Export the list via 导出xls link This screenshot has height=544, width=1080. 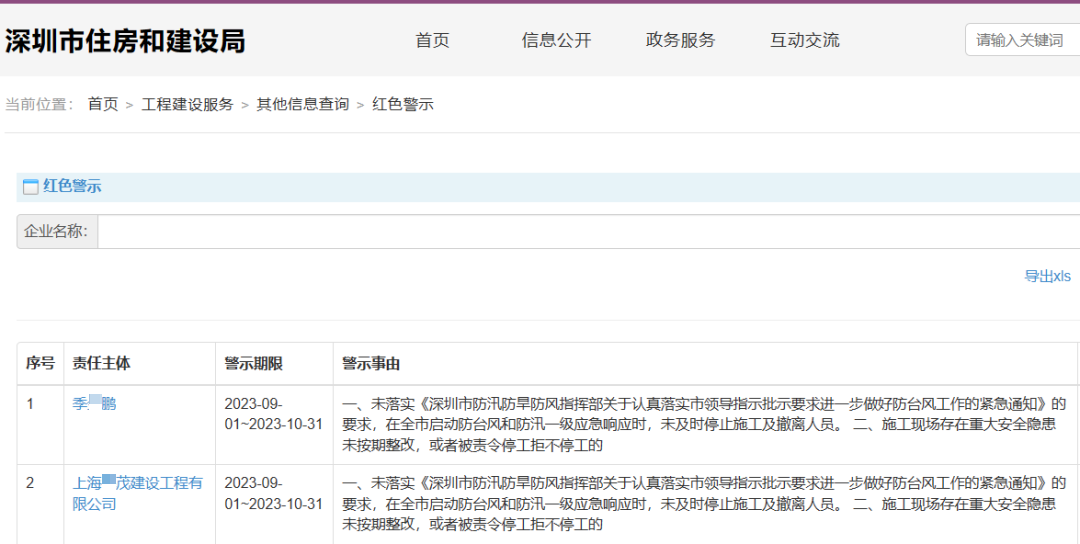click(x=1048, y=276)
